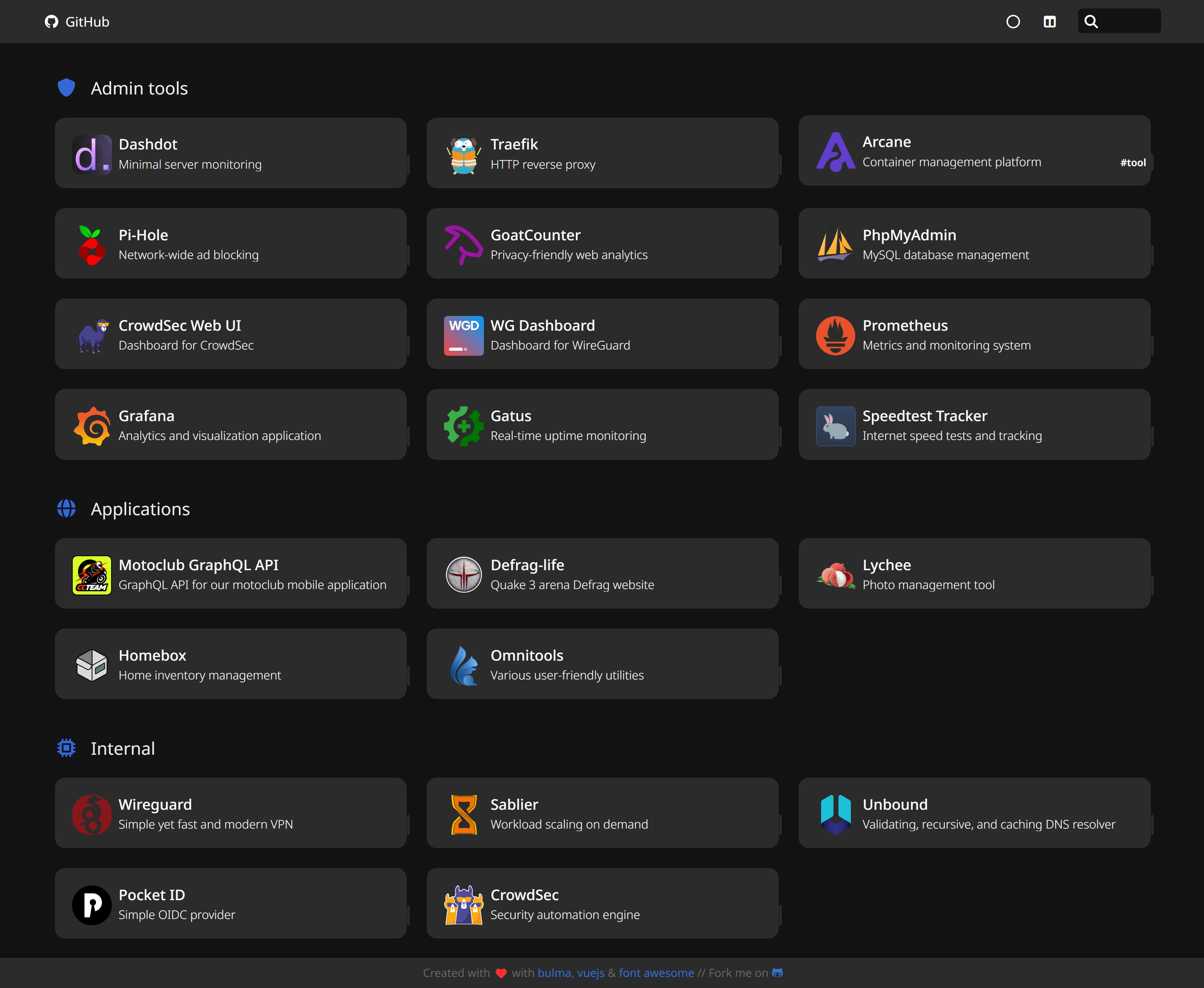This screenshot has height=988, width=1204.
Task: Click the Dashdot logo icon
Action: (92, 154)
